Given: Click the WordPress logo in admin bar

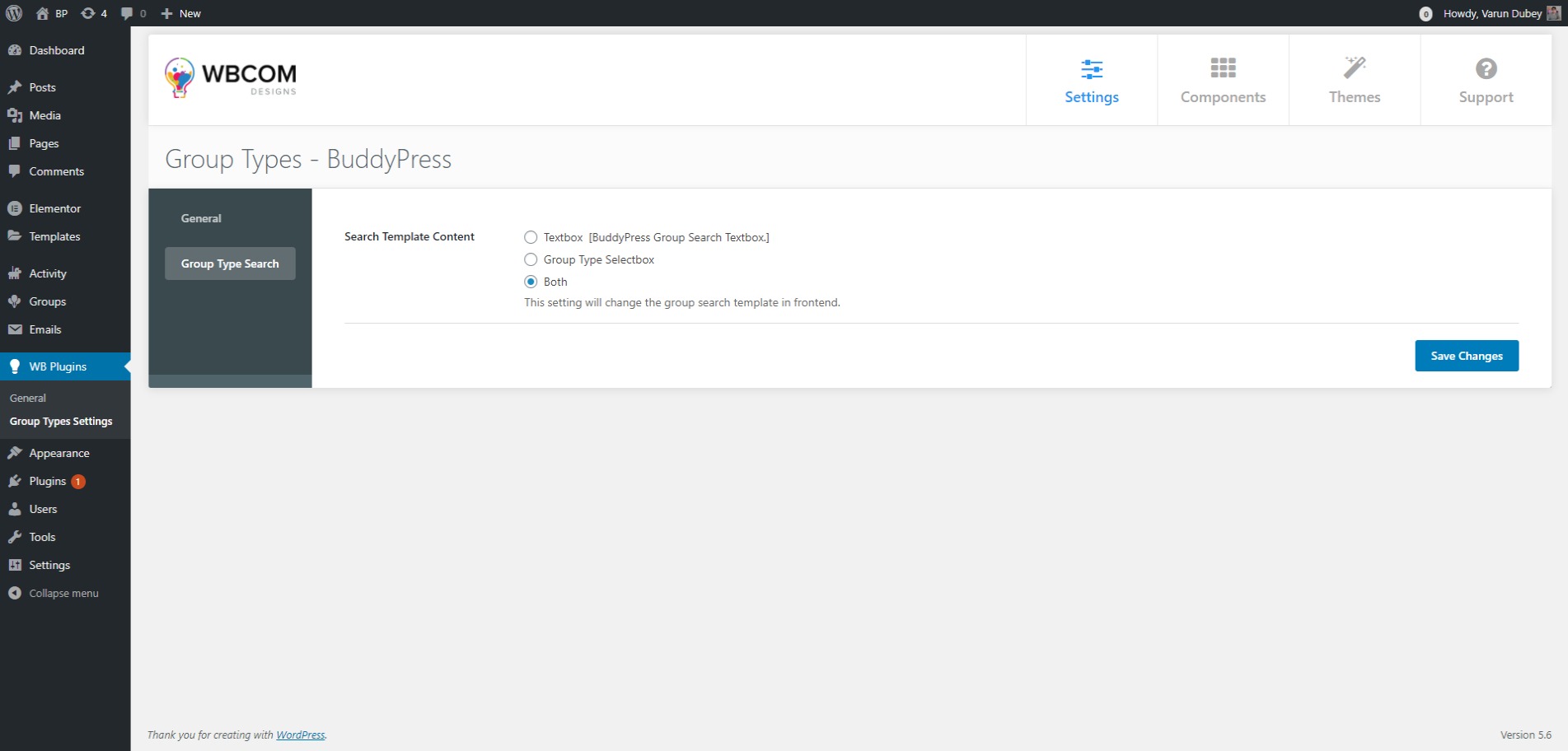Looking at the screenshot, I should 14,13.
